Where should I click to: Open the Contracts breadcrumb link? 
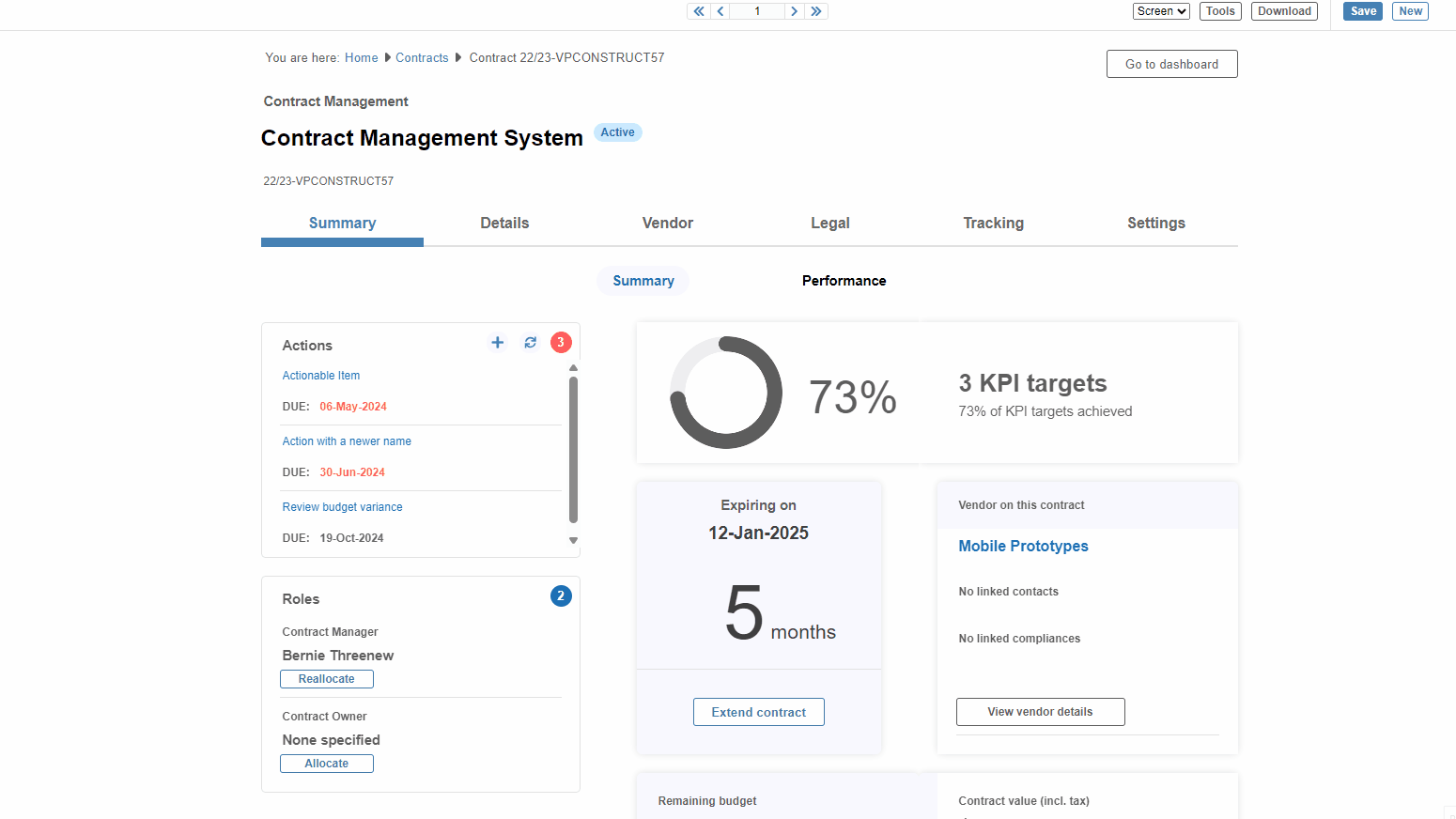[422, 57]
